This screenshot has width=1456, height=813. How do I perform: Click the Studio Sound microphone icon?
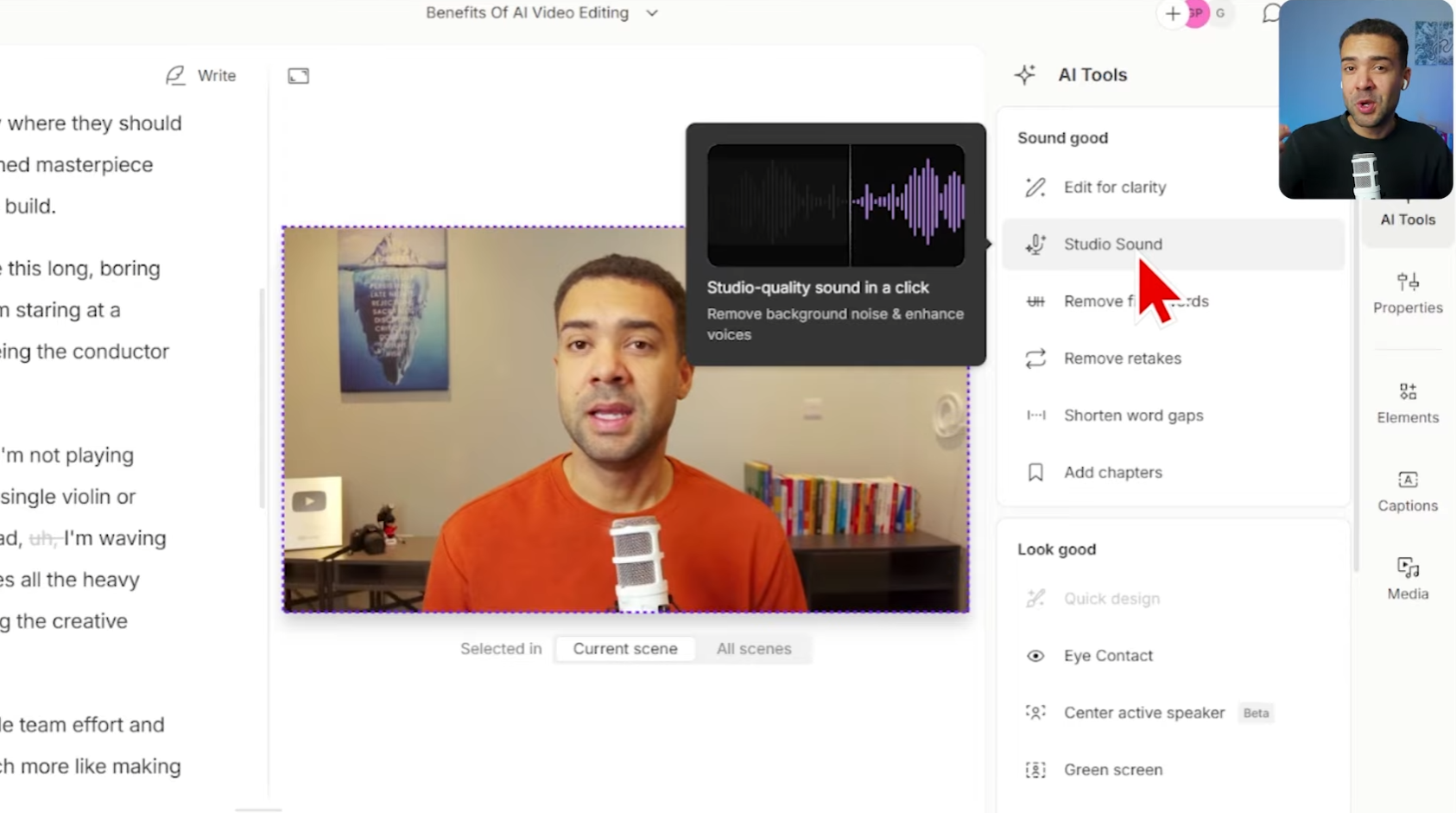coord(1035,245)
